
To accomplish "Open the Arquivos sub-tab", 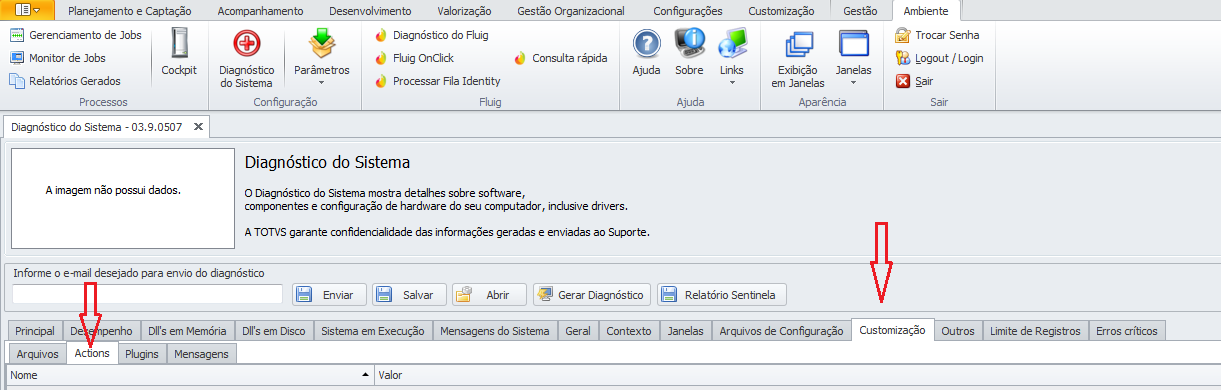I will 37,354.
